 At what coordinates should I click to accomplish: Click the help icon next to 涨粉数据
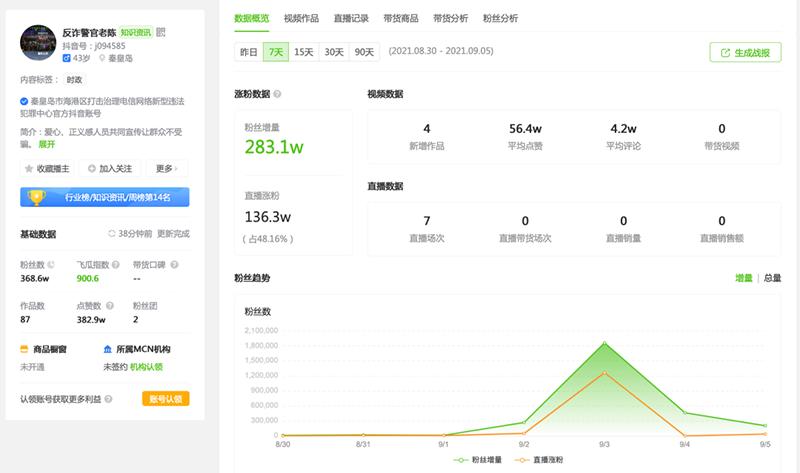pos(277,95)
